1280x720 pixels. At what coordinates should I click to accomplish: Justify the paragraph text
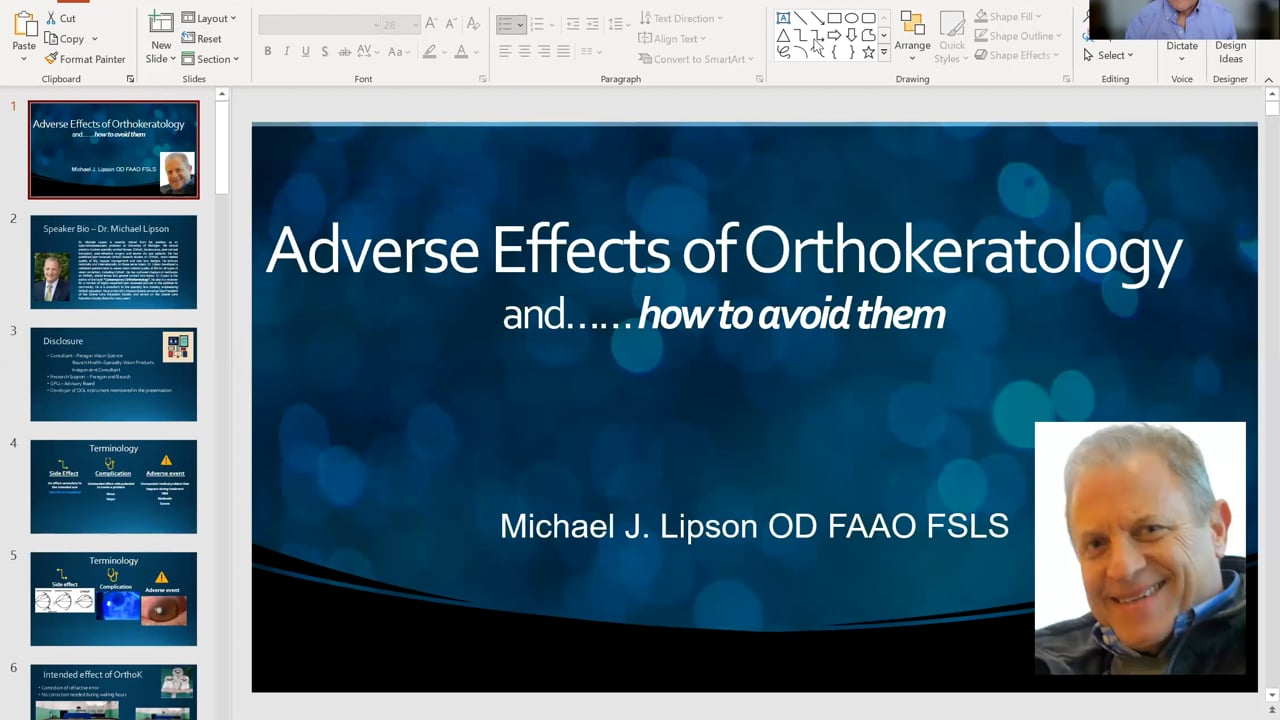(564, 51)
